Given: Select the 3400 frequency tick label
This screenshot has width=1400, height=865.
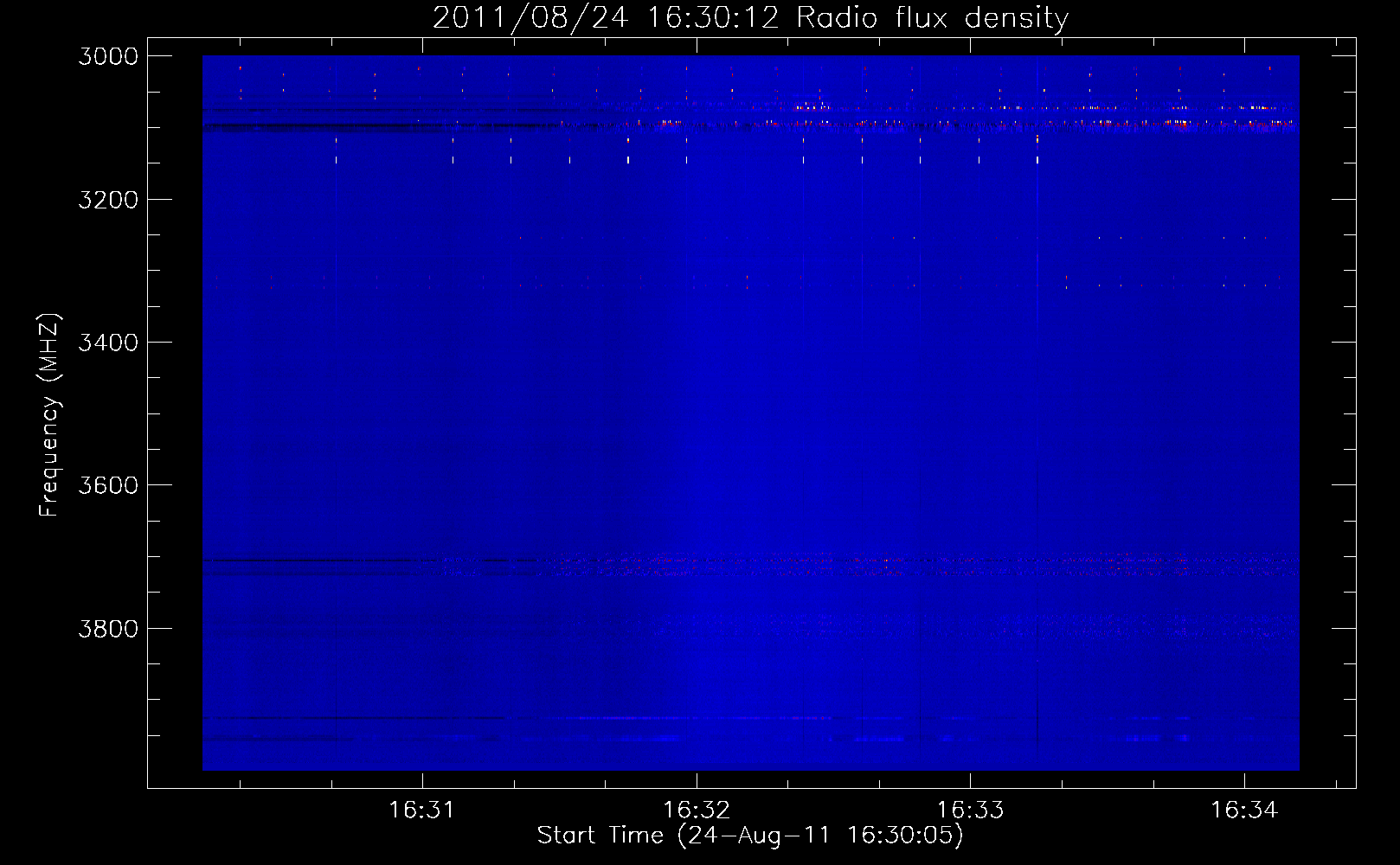Looking at the screenshot, I should [108, 343].
